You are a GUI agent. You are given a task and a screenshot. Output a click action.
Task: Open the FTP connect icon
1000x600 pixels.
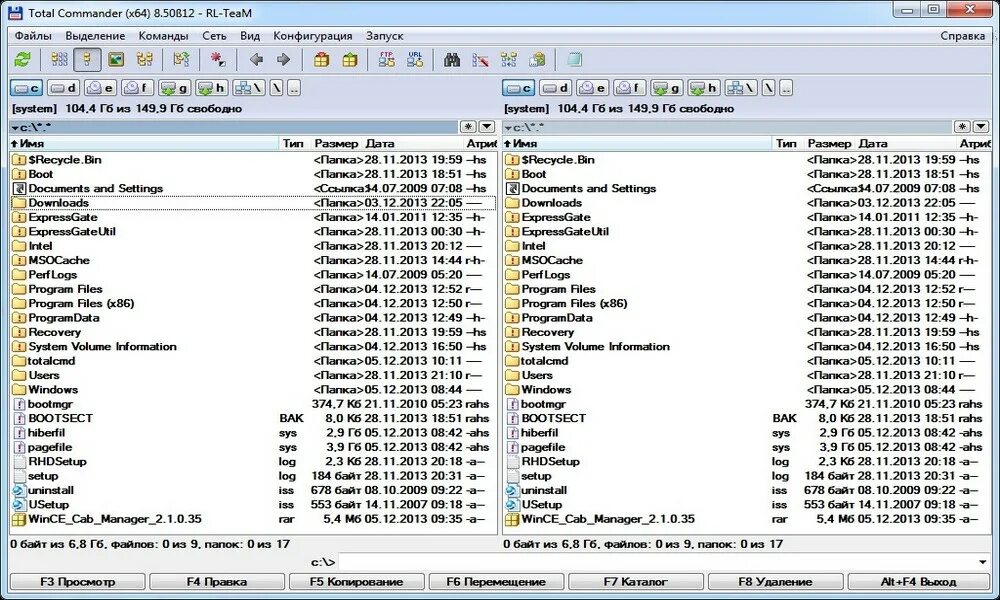pos(386,60)
